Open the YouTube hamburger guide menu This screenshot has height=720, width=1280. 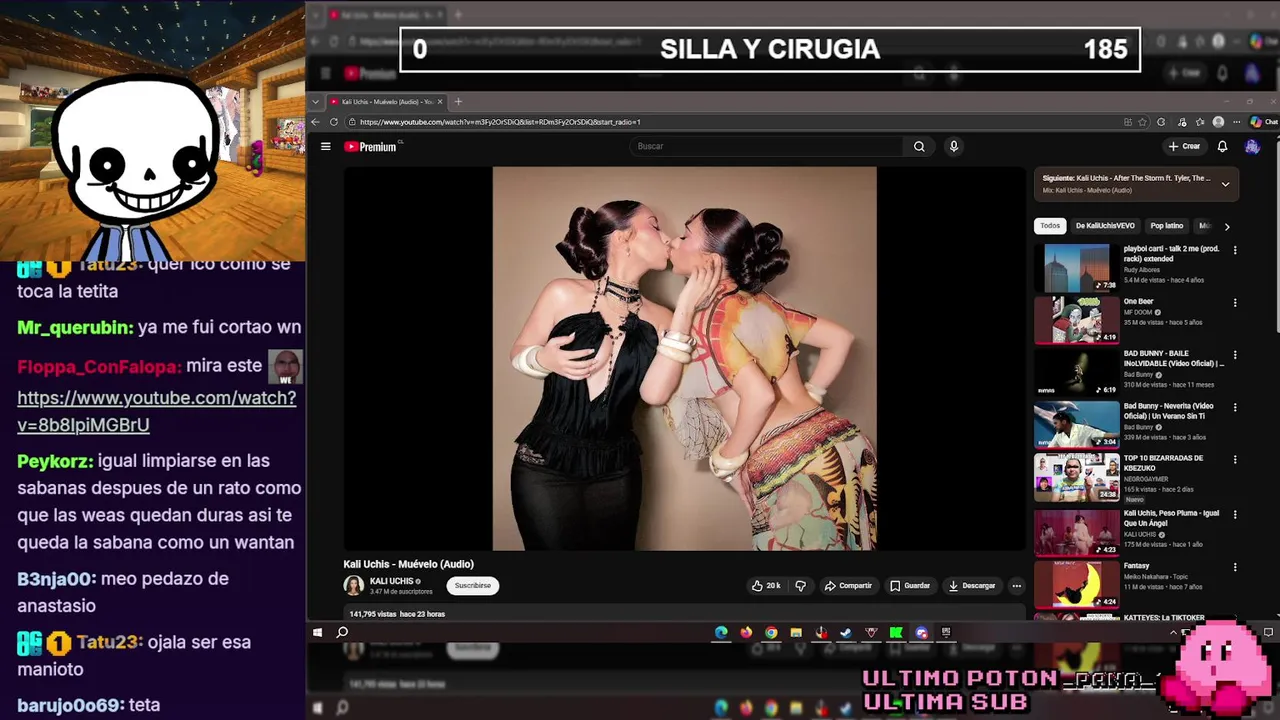point(325,146)
